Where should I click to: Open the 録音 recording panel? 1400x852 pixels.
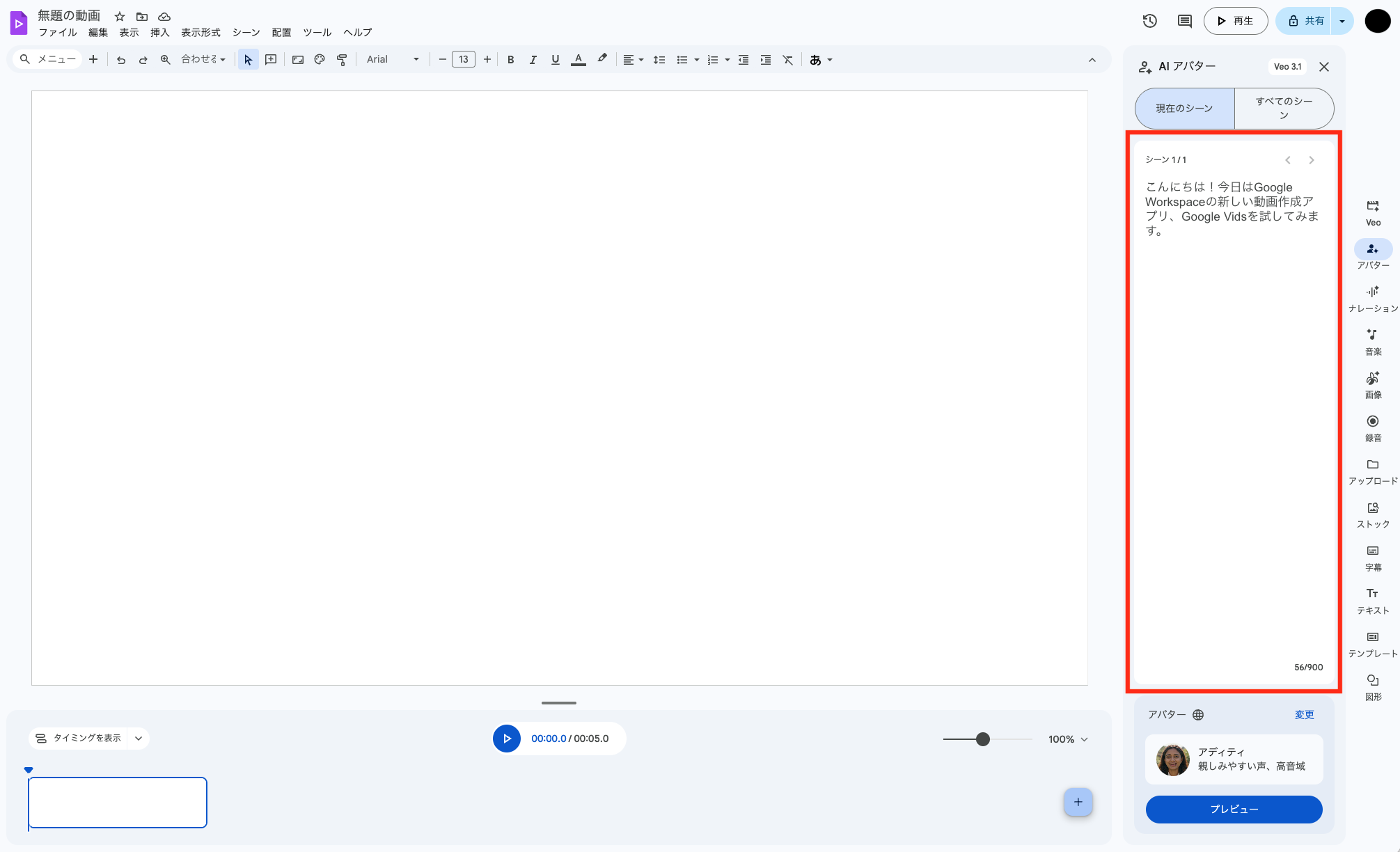pos(1373,428)
